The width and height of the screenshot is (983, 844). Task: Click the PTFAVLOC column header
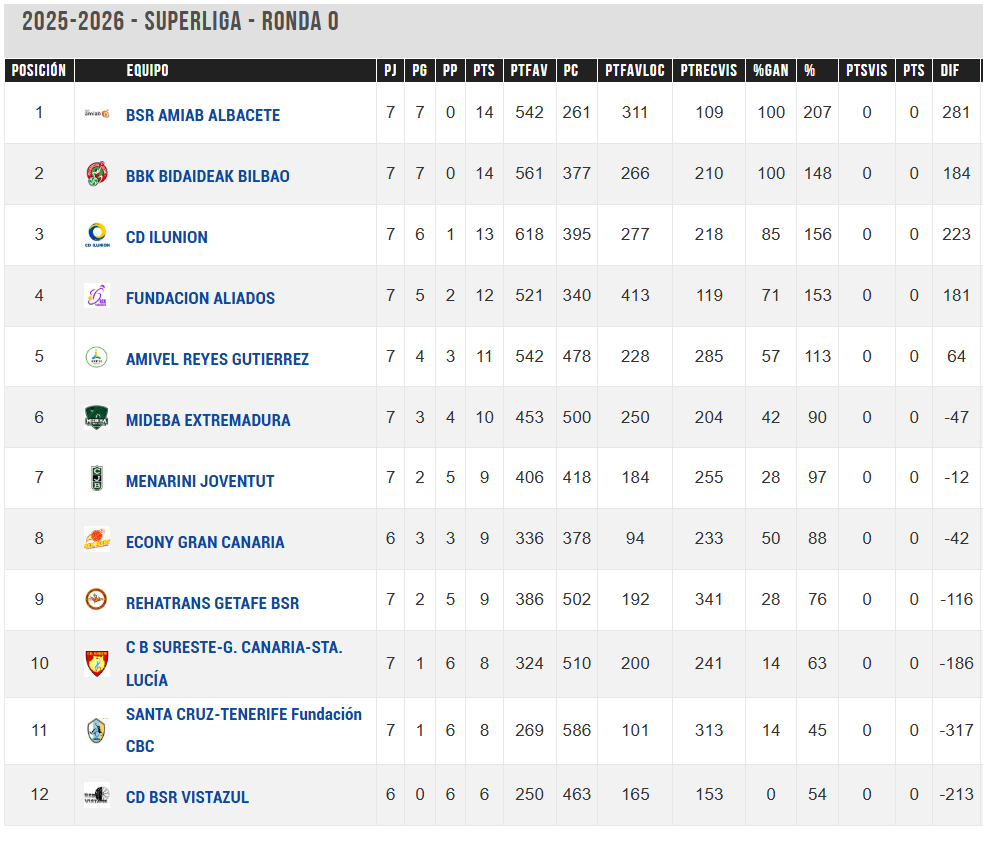635,71
